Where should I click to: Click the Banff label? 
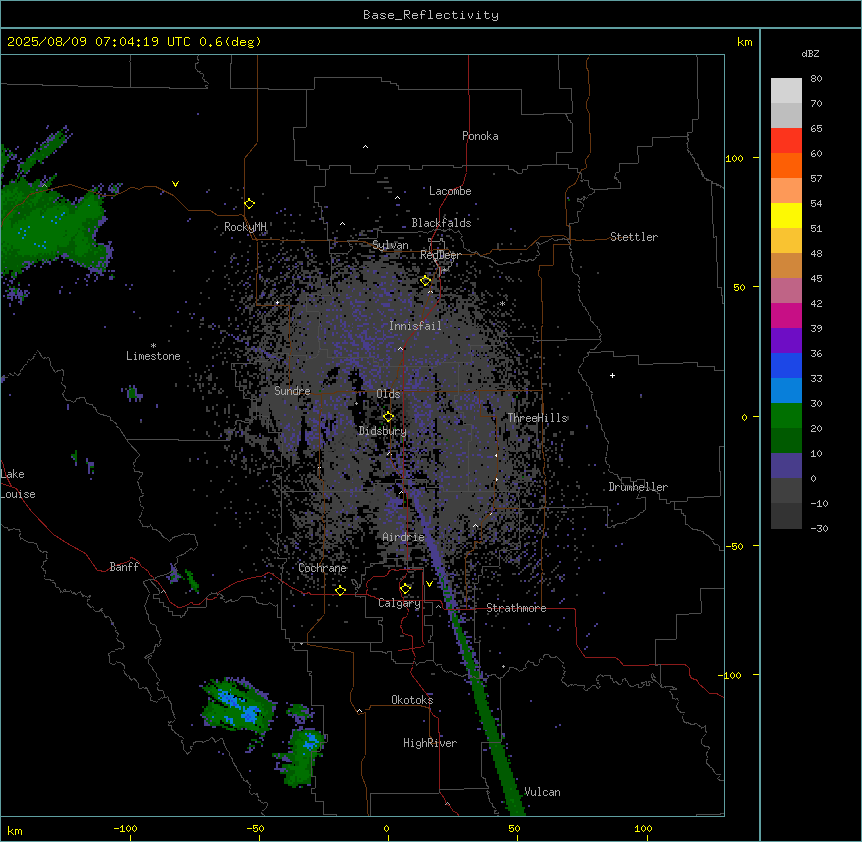pyautogui.click(x=124, y=567)
